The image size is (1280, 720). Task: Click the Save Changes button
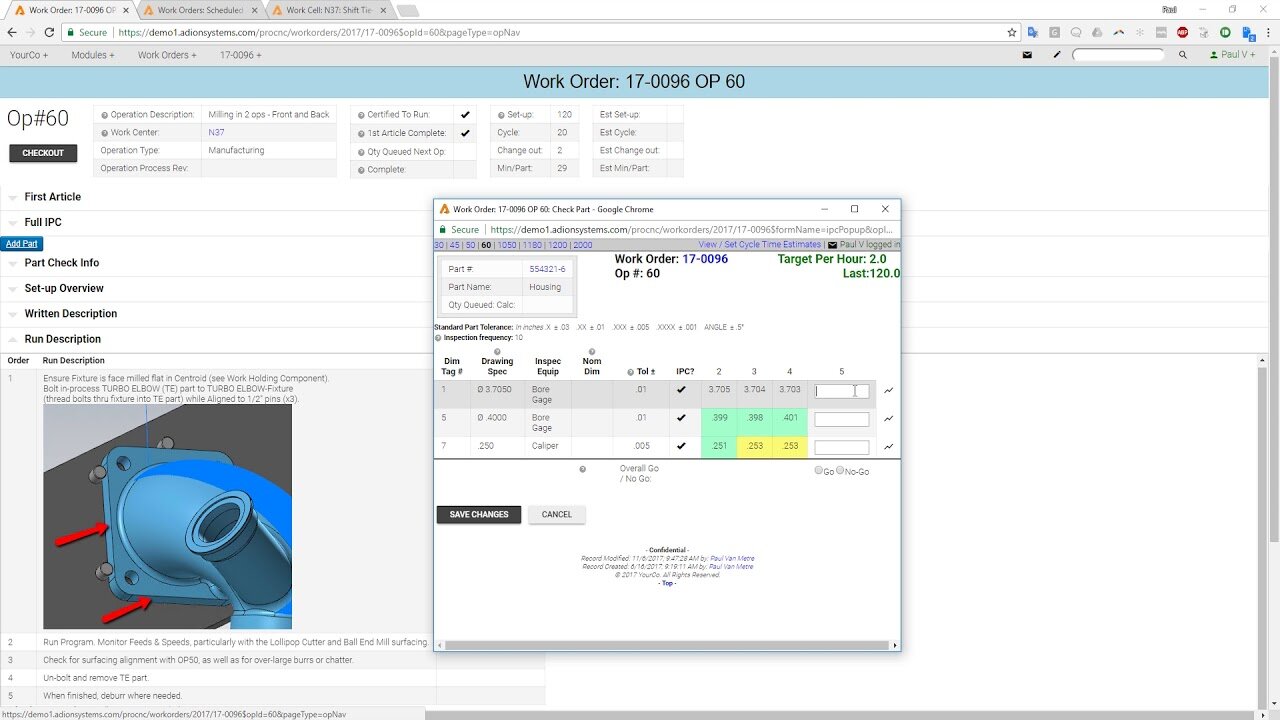tap(479, 514)
